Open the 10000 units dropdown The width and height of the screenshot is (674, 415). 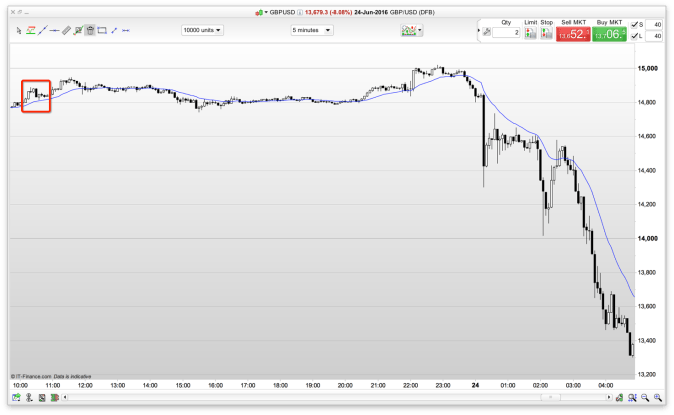(202, 30)
